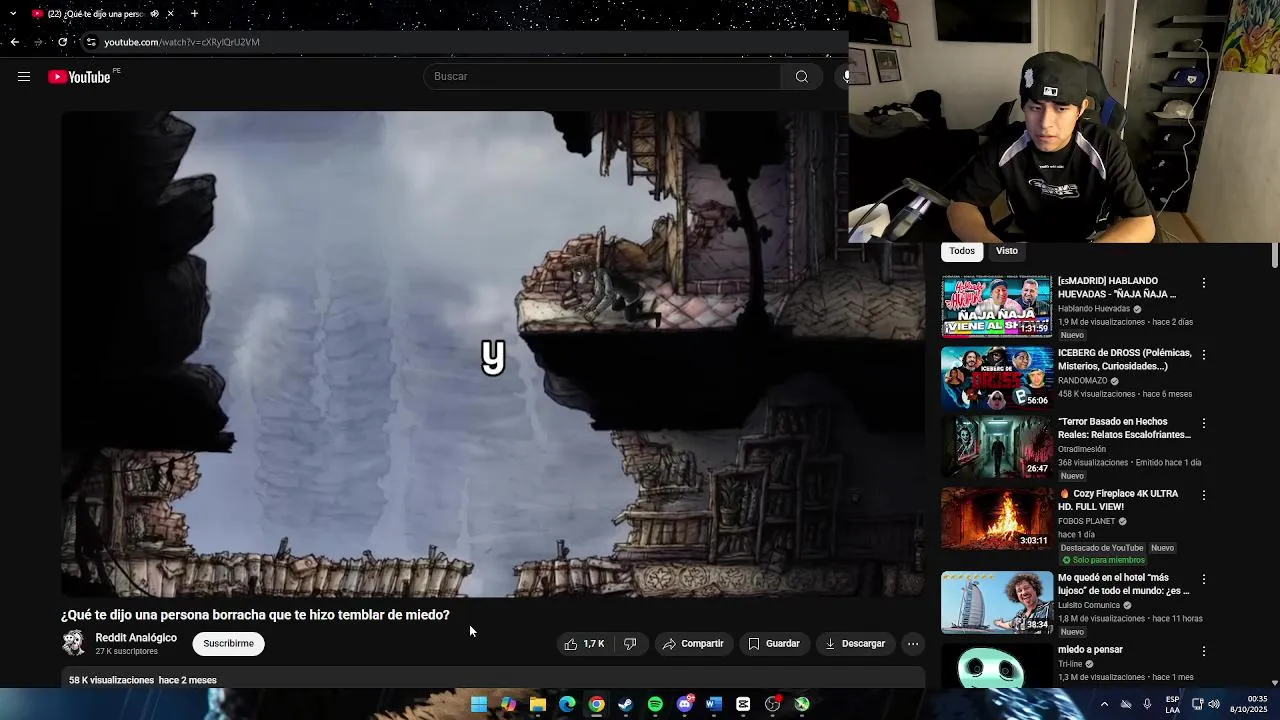Open the site info icon in address bar
Screen dimensions: 1280x720
(91, 42)
